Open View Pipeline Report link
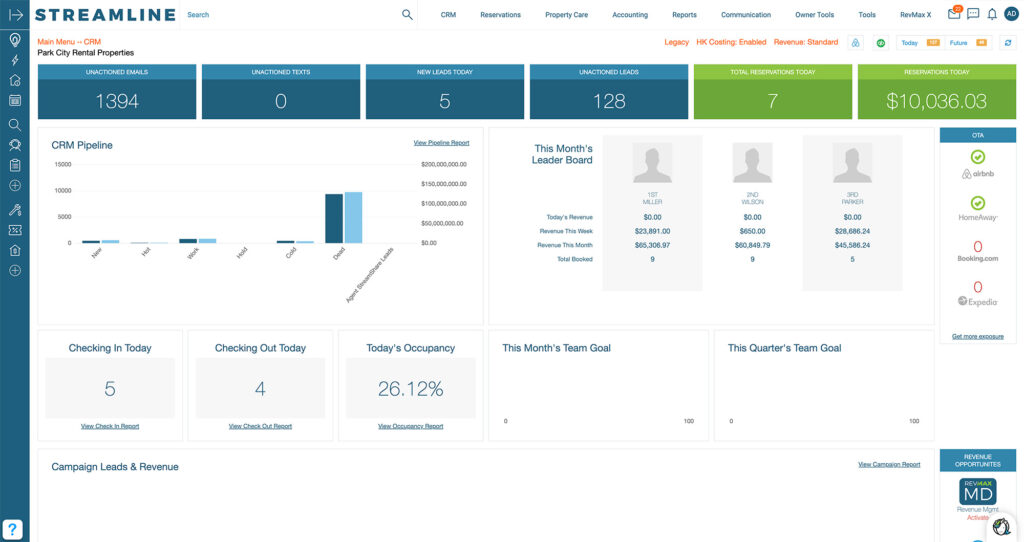Screen dimensions: 1024x542 point(441,142)
